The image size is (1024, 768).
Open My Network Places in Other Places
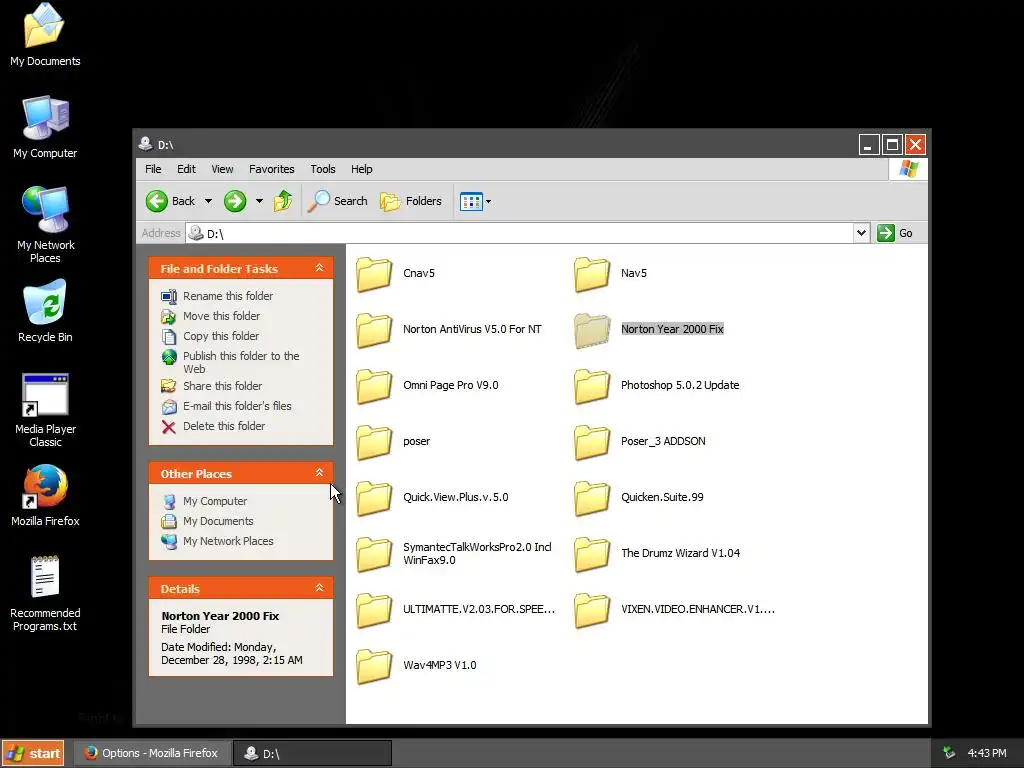pyautogui.click(x=228, y=541)
